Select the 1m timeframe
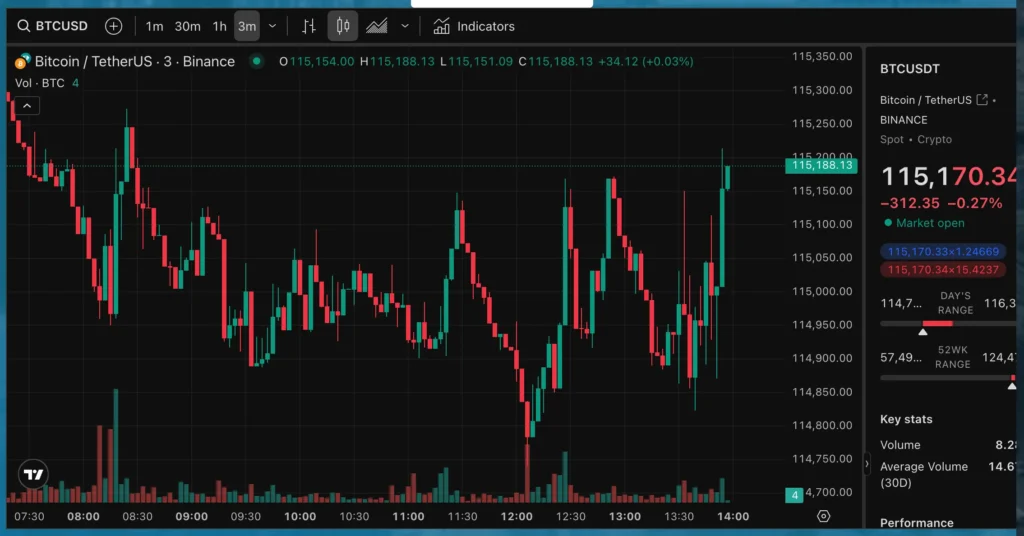Viewport: 1024px width, 536px height. click(x=154, y=26)
